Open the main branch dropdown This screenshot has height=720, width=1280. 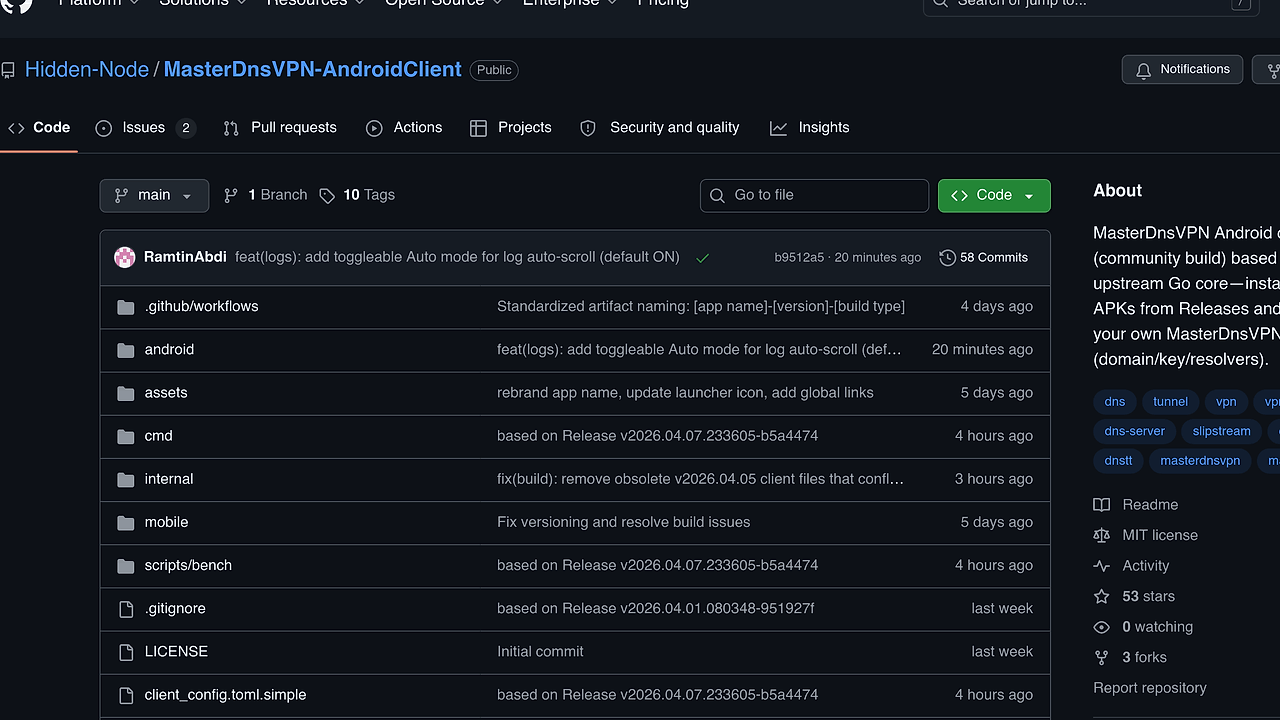(x=154, y=195)
